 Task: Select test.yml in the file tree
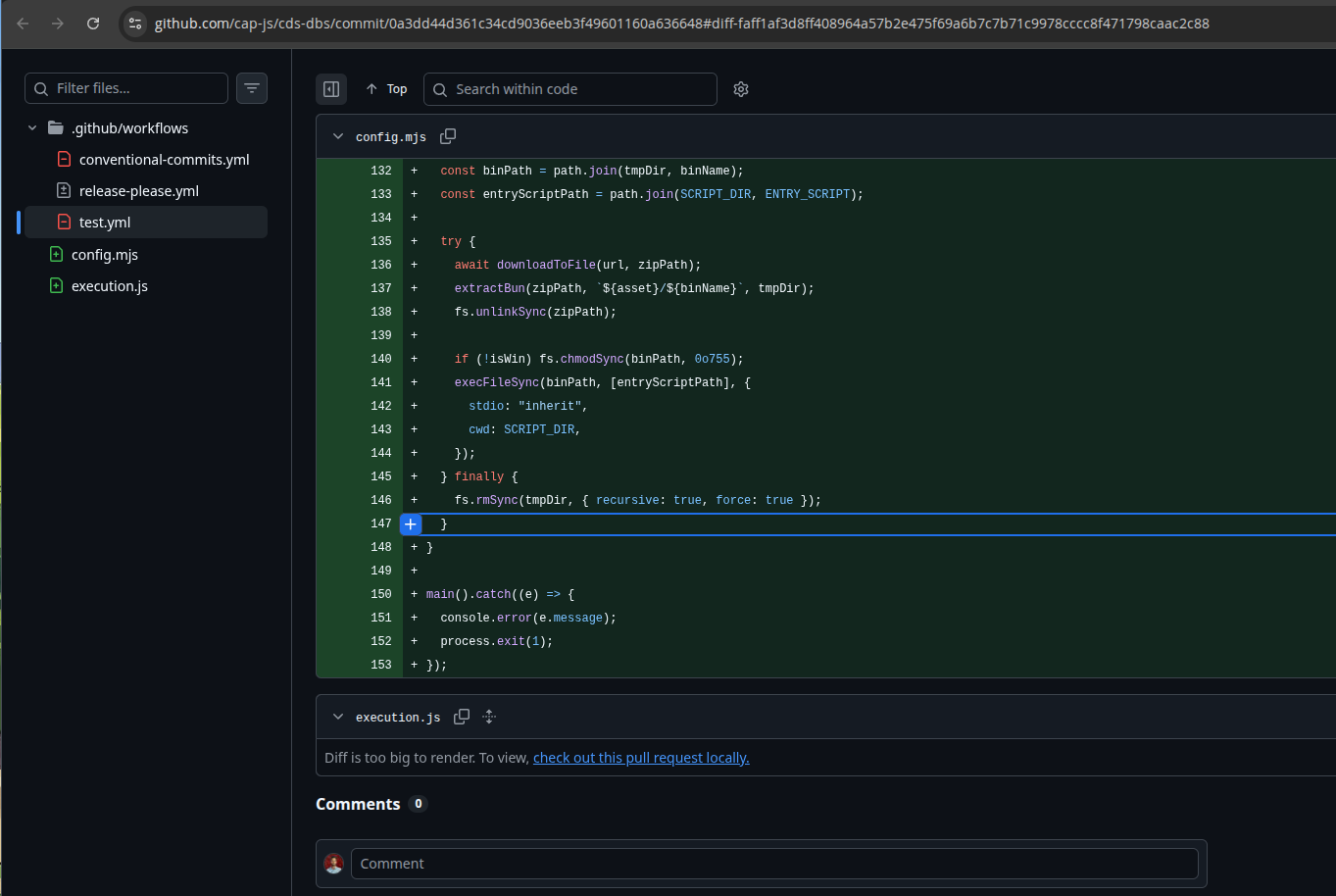[103, 222]
